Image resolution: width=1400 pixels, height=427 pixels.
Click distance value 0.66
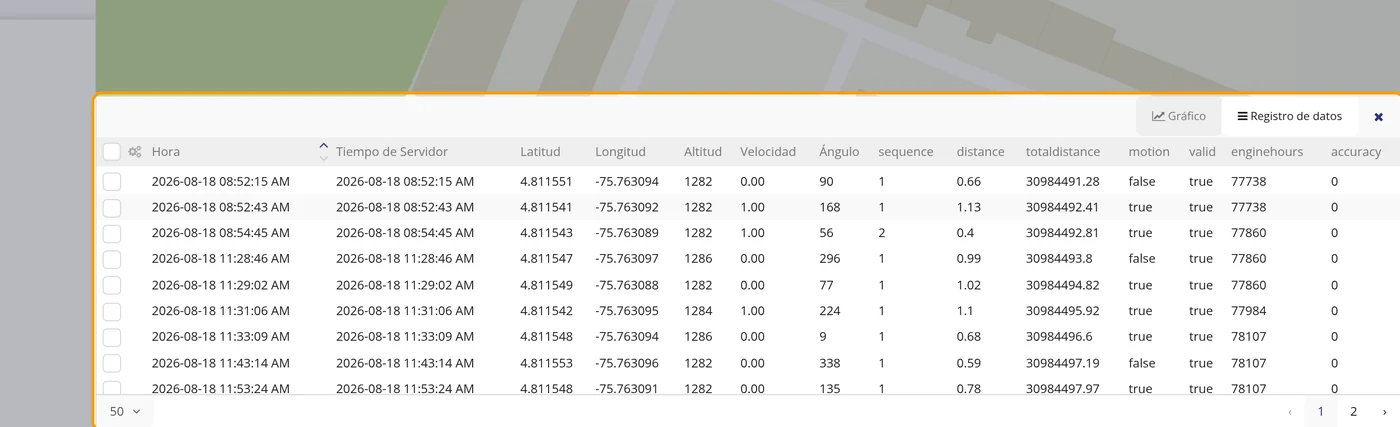[x=968, y=181]
